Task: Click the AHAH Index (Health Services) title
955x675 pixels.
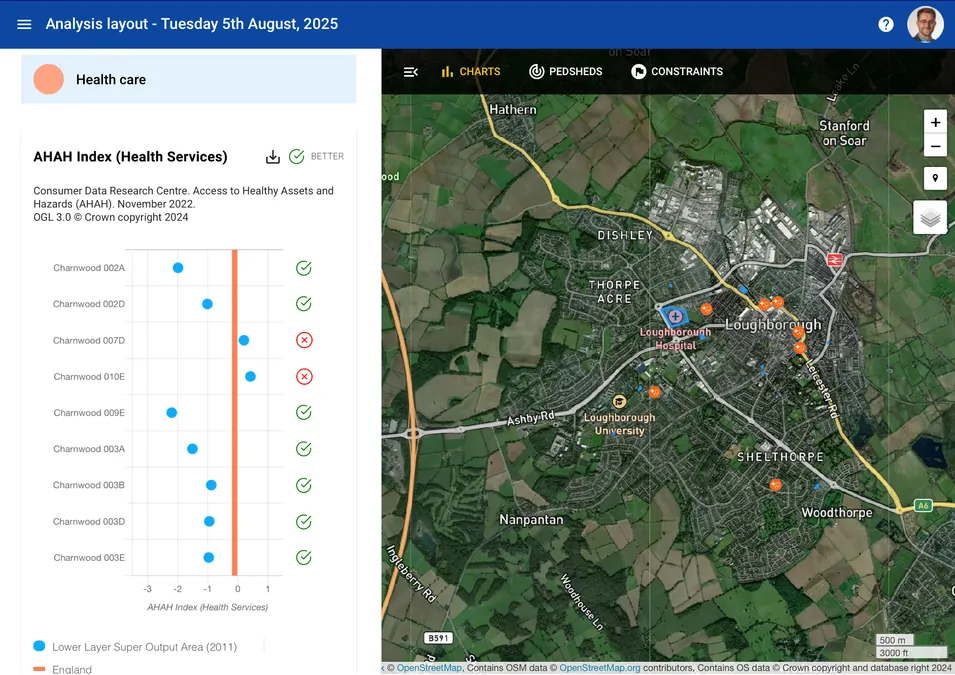Action: coord(130,157)
